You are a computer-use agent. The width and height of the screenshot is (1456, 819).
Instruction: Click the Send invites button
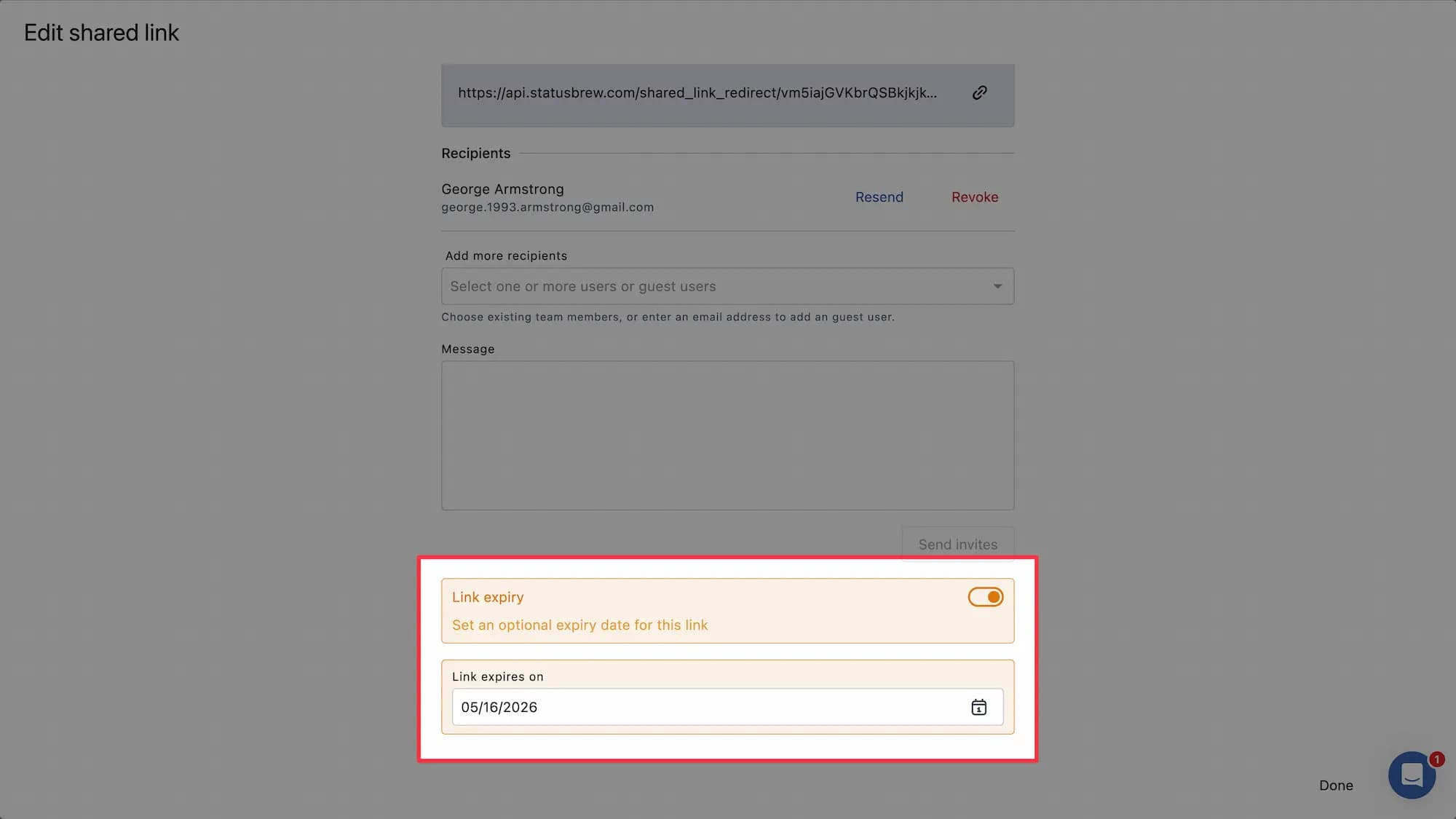point(957,545)
